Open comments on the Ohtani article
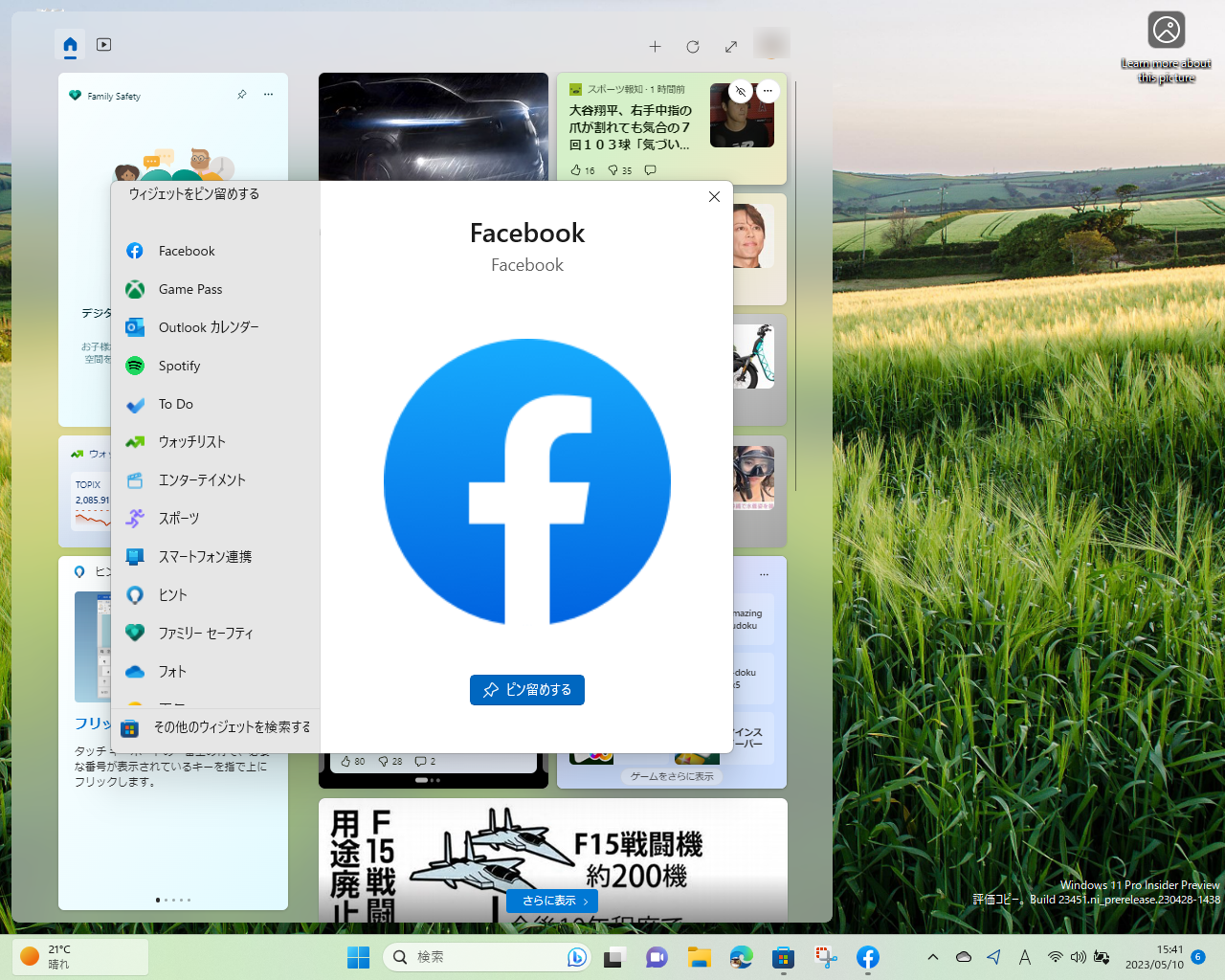The image size is (1225, 980). pyautogui.click(x=650, y=169)
